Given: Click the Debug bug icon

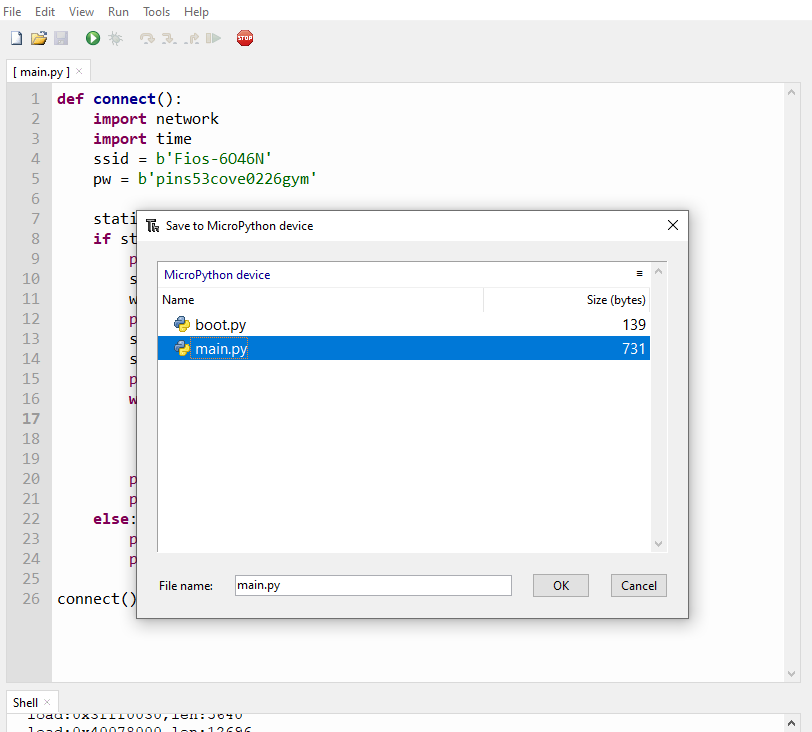Looking at the screenshot, I should 115,38.
